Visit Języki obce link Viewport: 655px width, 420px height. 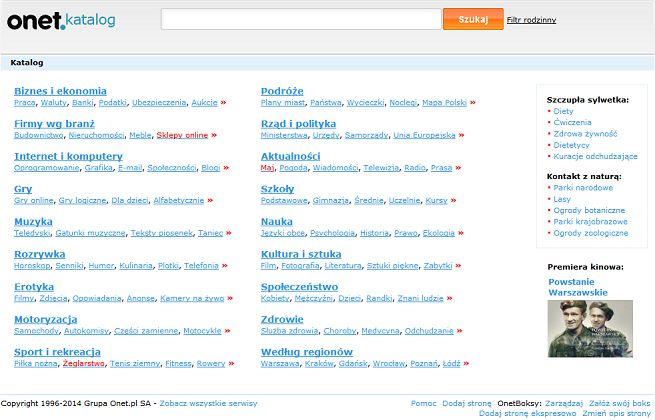pos(283,233)
